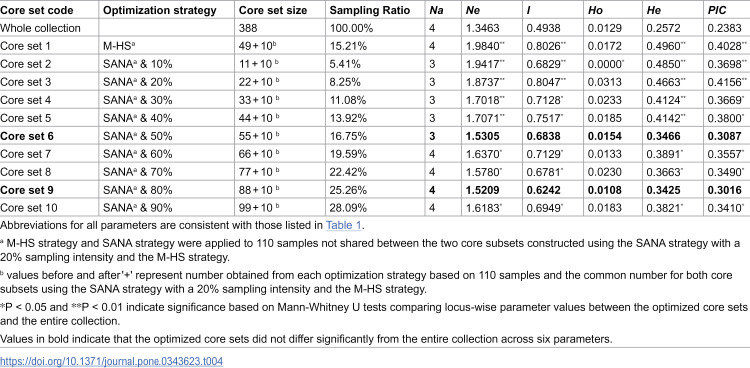This screenshot has width=750, height=368.
Task: Select the Whole collection row label
Action: pos(40,28)
